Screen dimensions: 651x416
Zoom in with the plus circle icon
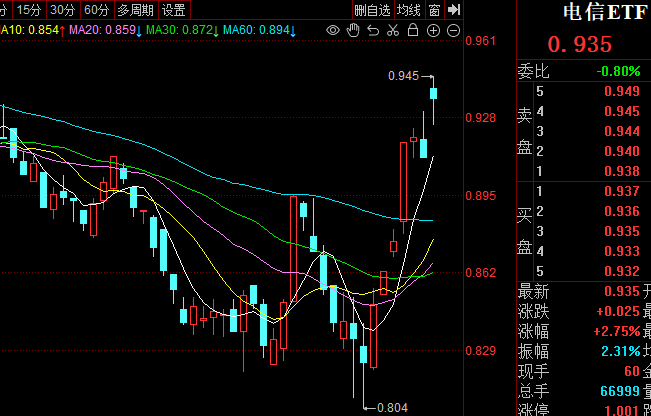433,31
